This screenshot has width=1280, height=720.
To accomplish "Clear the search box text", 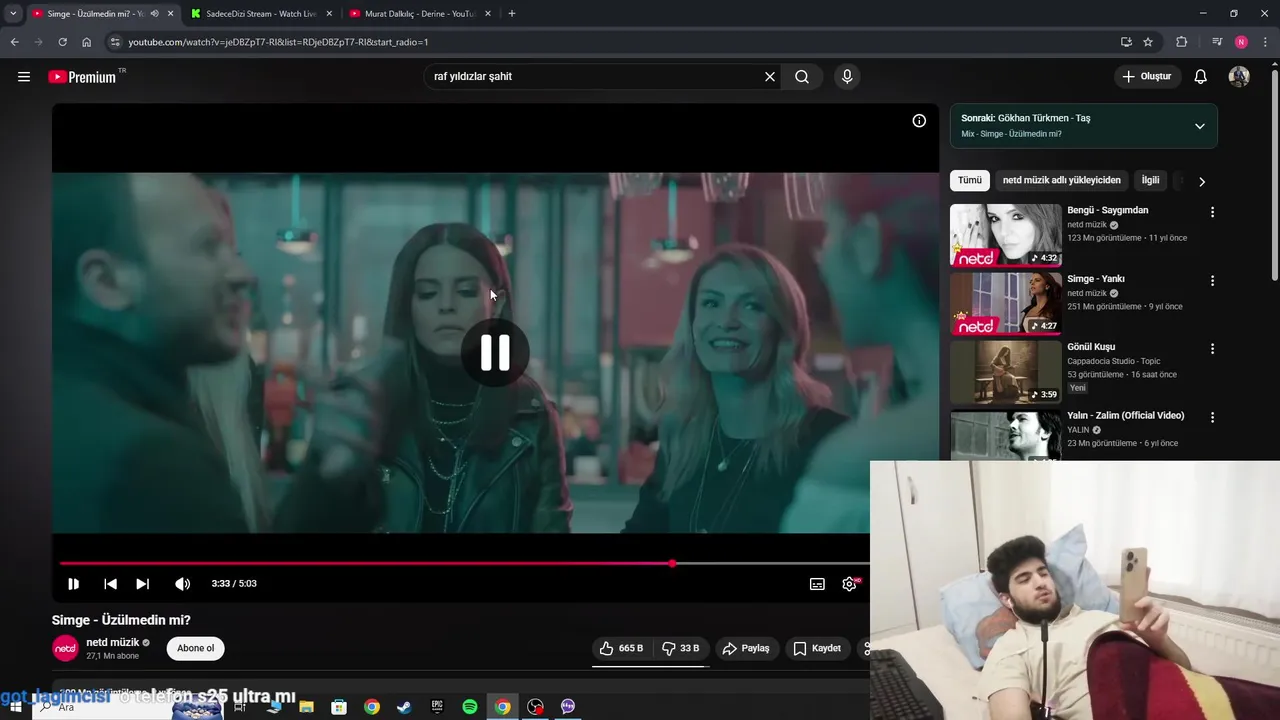I will (770, 76).
